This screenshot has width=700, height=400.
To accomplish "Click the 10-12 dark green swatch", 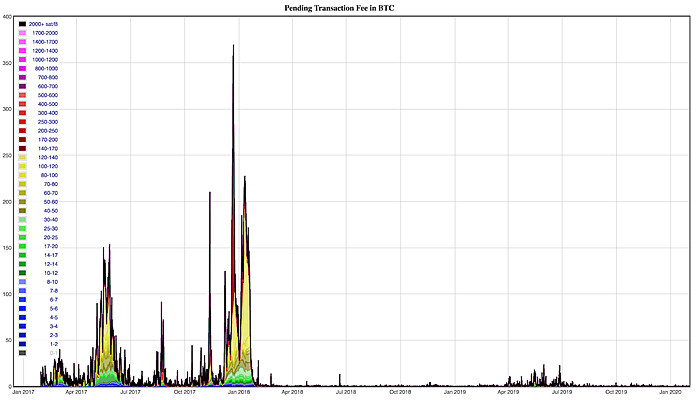I will [x=22, y=273].
